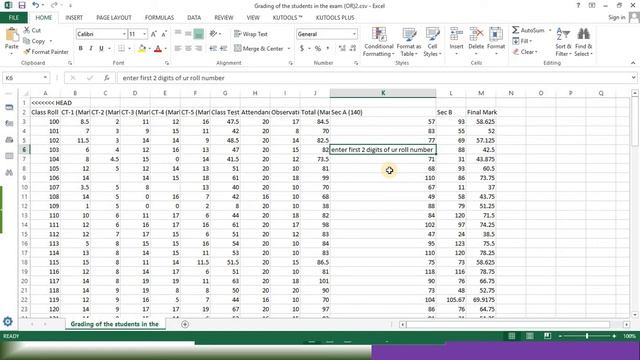
Task: Save the workbook with the floppy icon
Action: (22, 5)
